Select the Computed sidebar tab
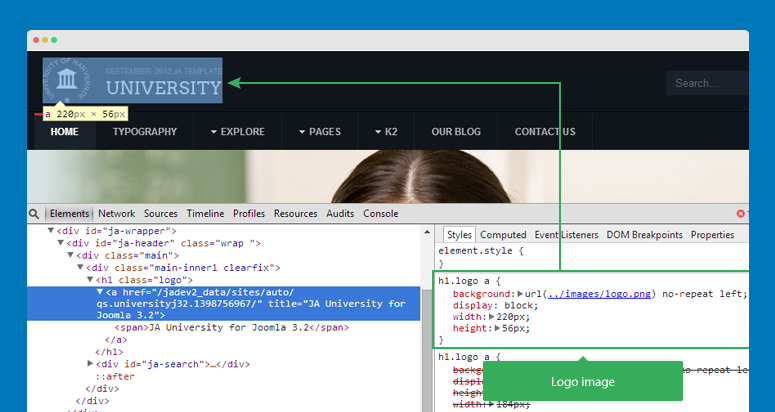 click(x=503, y=235)
